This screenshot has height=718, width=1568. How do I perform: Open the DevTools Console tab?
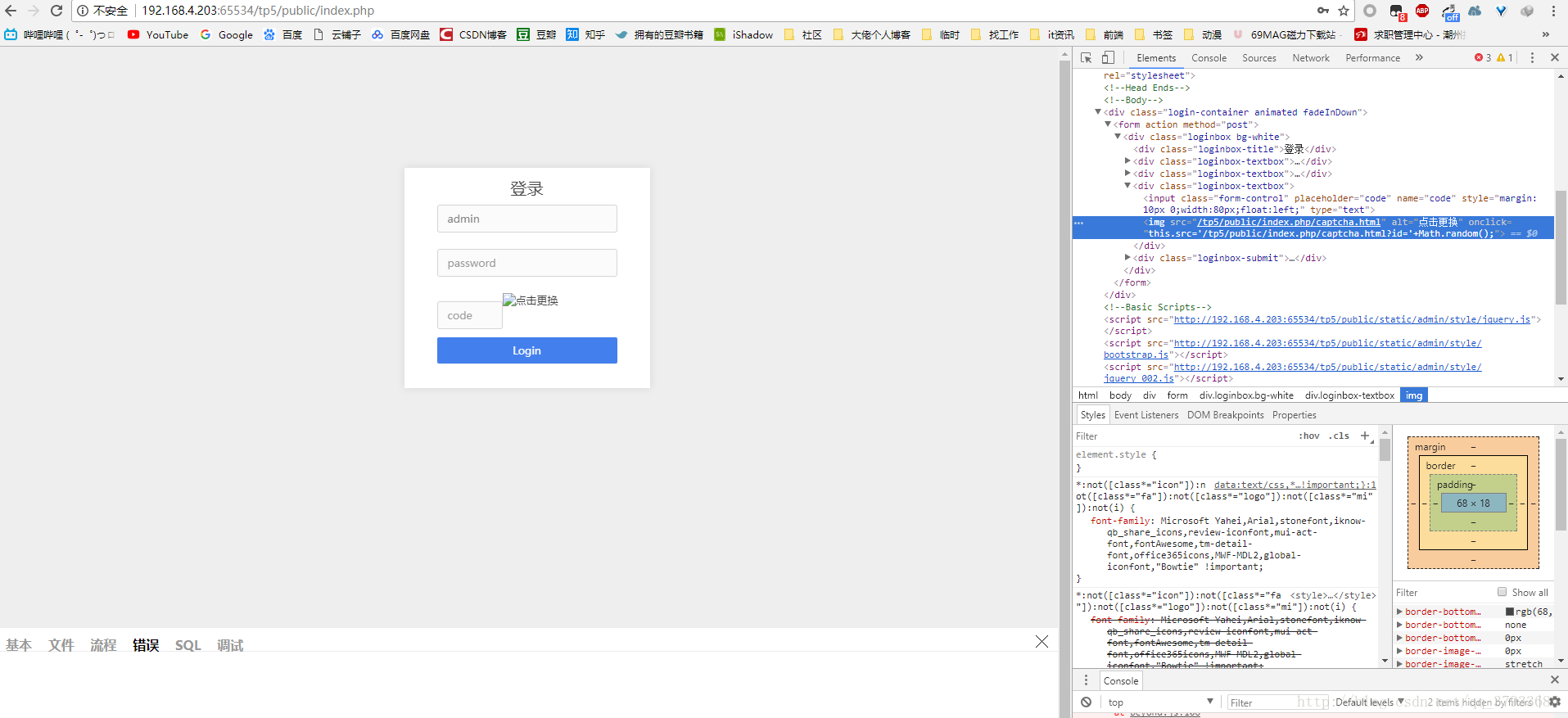tap(1209, 58)
